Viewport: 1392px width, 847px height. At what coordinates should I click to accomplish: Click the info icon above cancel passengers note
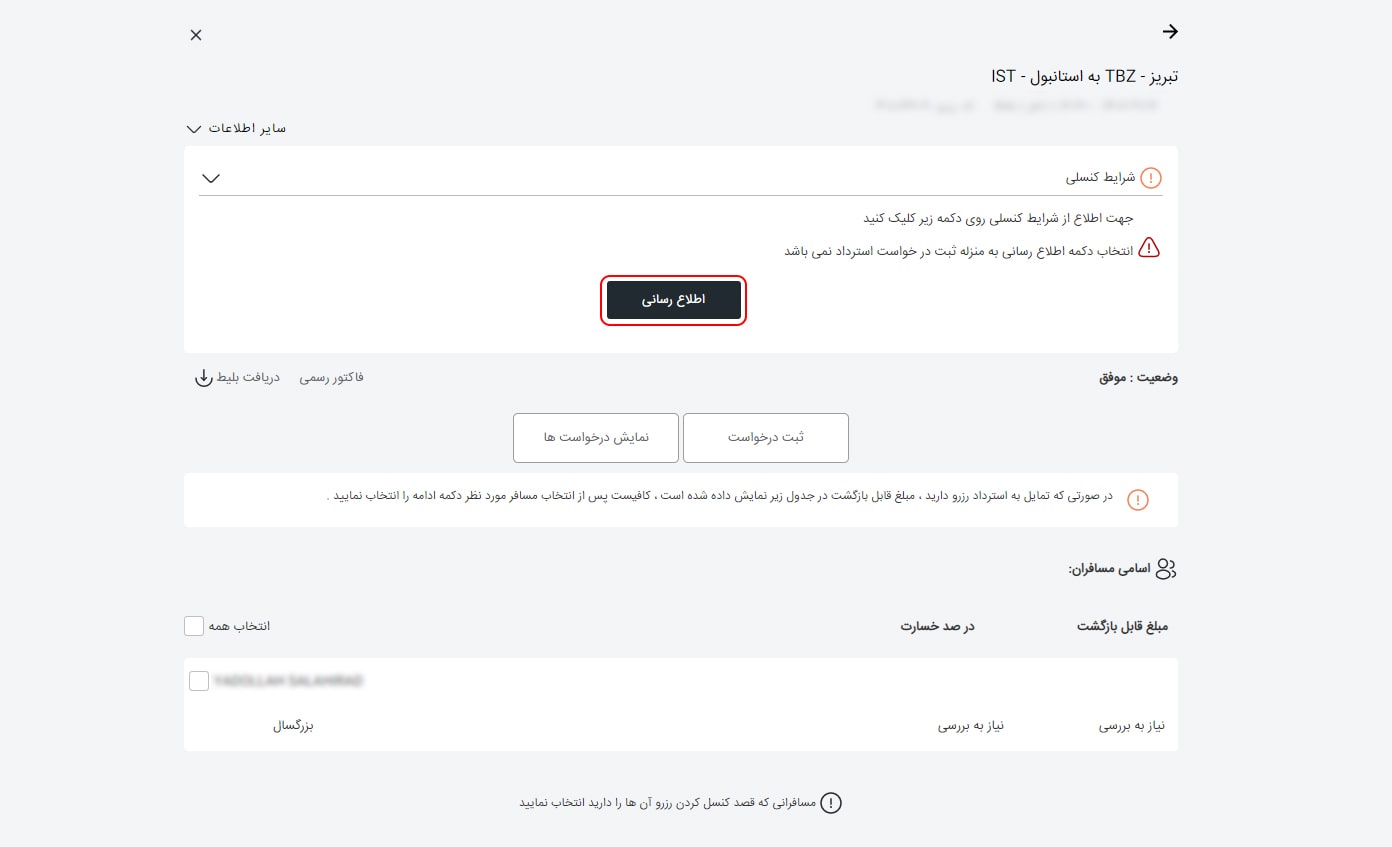pos(831,803)
